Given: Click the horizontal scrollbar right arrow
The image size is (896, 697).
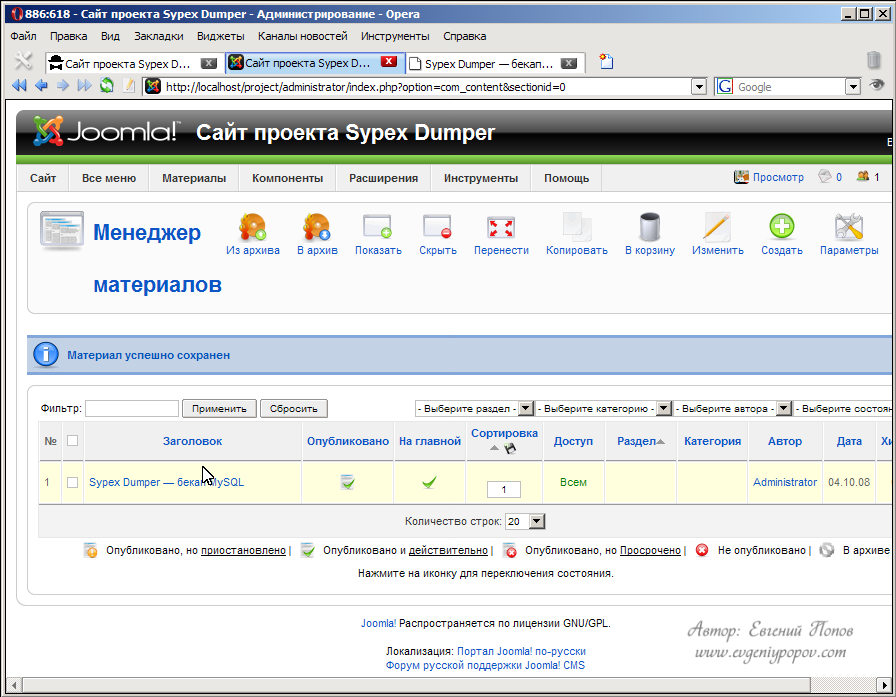Looking at the screenshot, I should 884,684.
